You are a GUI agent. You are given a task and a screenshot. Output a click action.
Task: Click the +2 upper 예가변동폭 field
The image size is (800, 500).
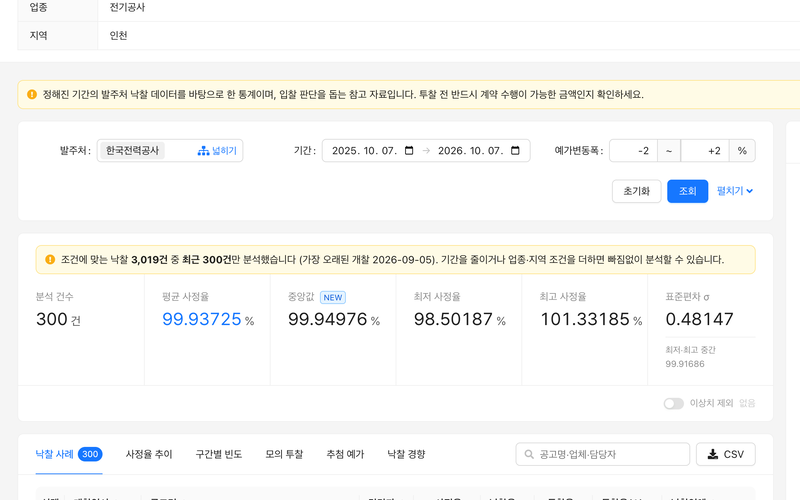pyautogui.click(x=705, y=151)
